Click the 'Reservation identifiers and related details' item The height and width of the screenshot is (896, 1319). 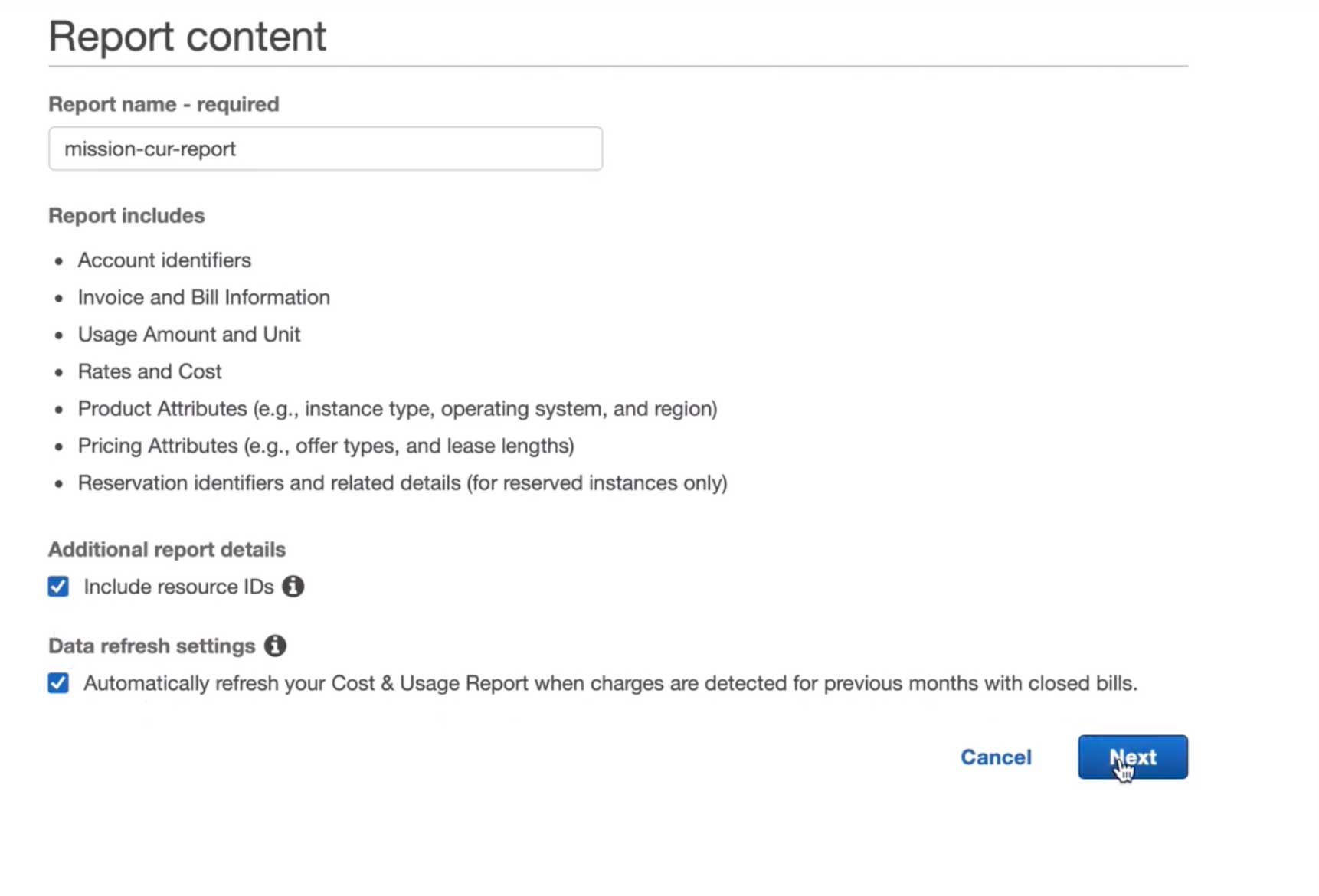pos(402,483)
